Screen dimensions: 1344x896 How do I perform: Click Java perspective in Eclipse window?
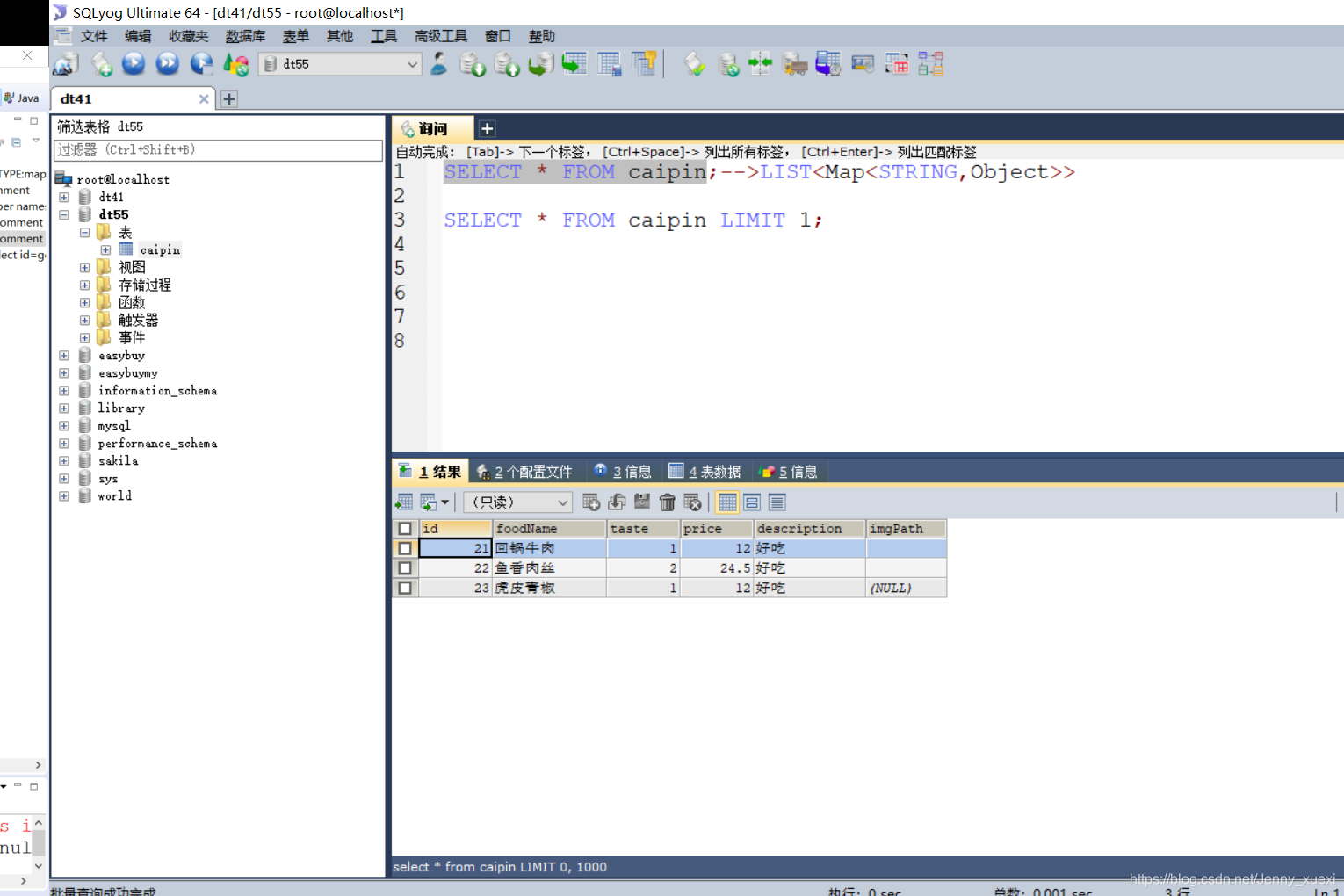(22, 98)
